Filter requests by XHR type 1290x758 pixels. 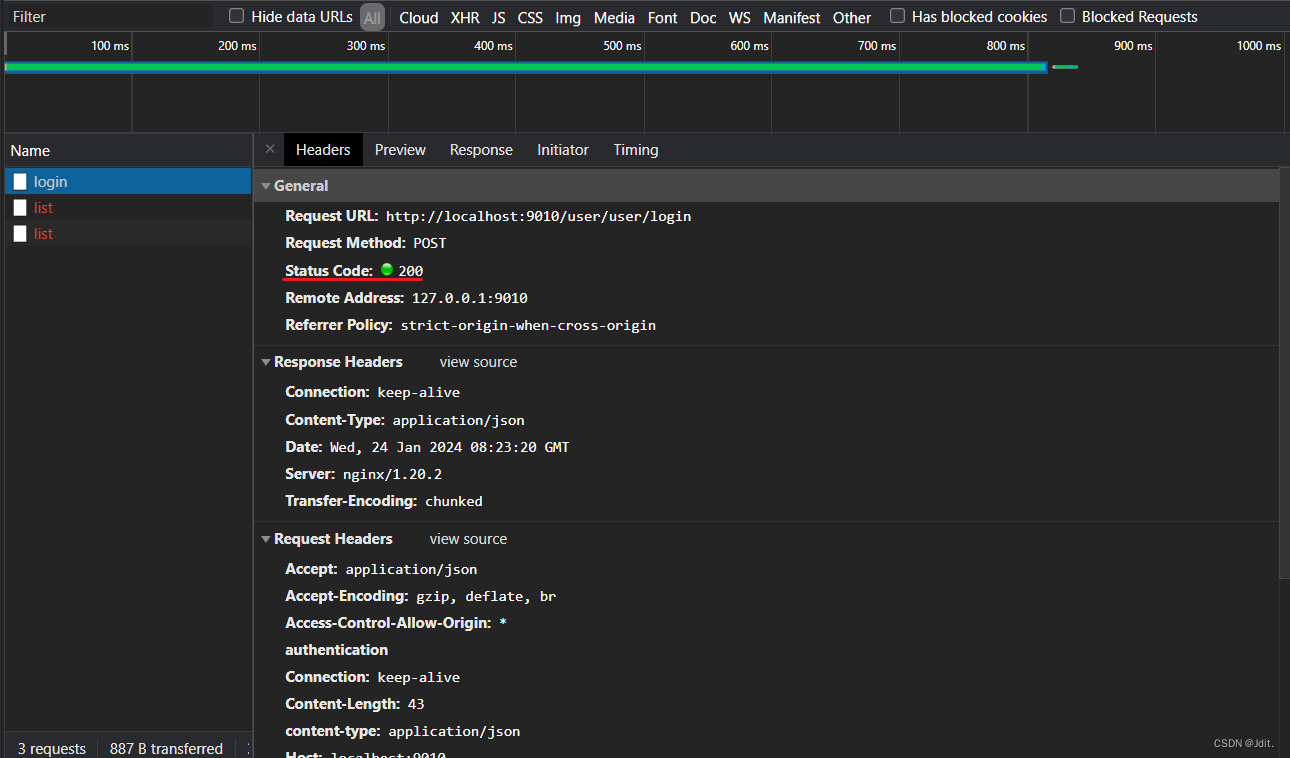pos(465,17)
